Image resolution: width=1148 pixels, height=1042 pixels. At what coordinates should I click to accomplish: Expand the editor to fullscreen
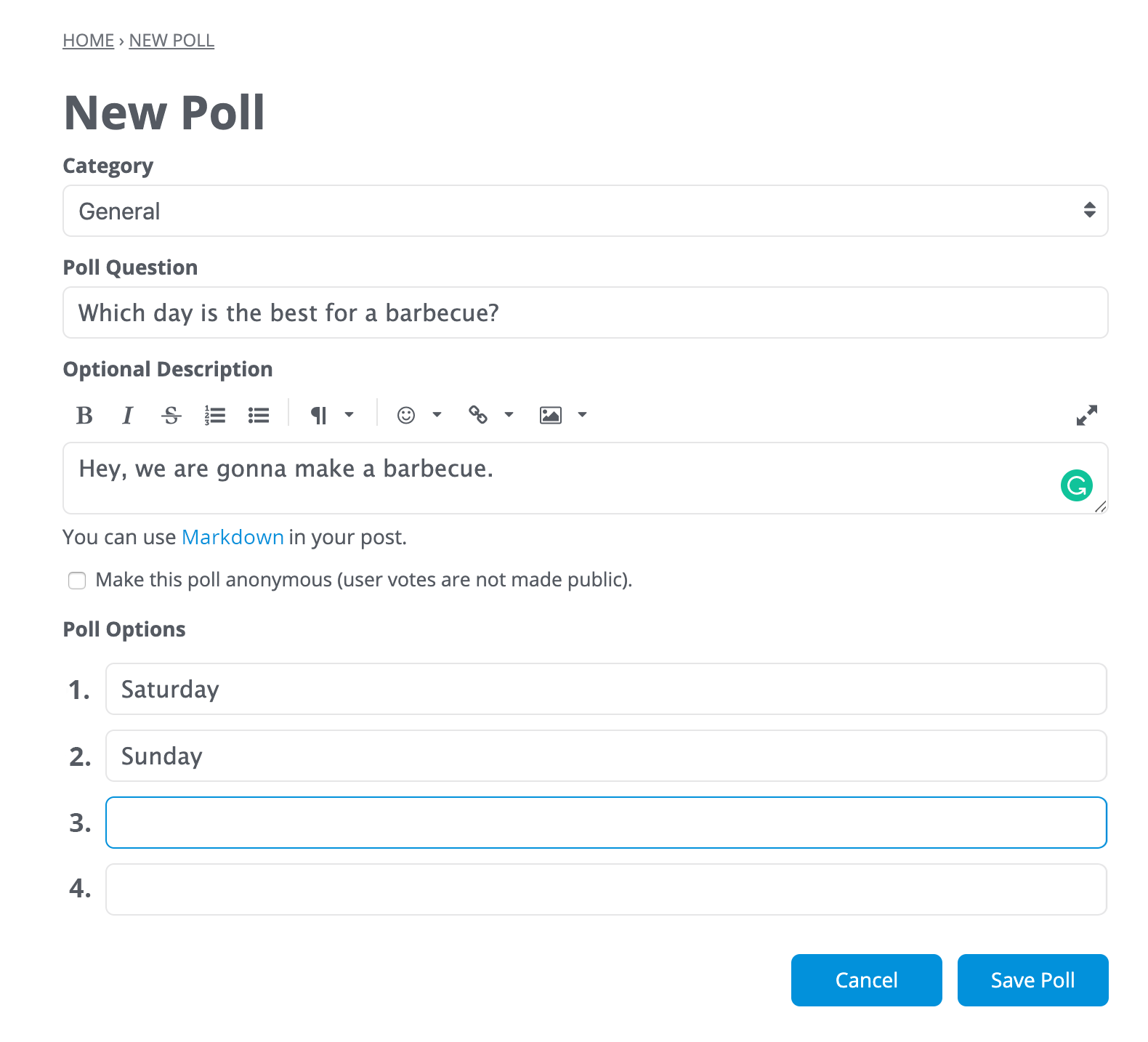click(1086, 415)
